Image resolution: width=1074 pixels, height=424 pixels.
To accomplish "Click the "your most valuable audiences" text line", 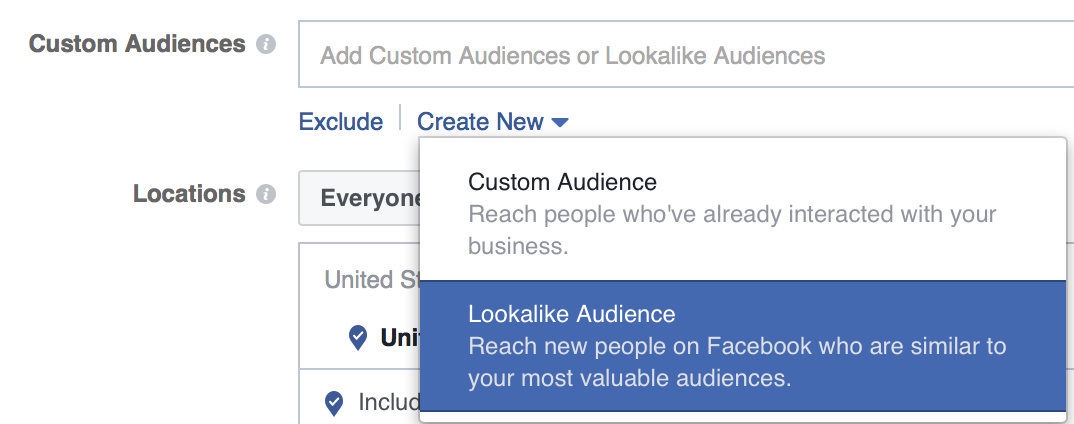I will click(x=629, y=379).
